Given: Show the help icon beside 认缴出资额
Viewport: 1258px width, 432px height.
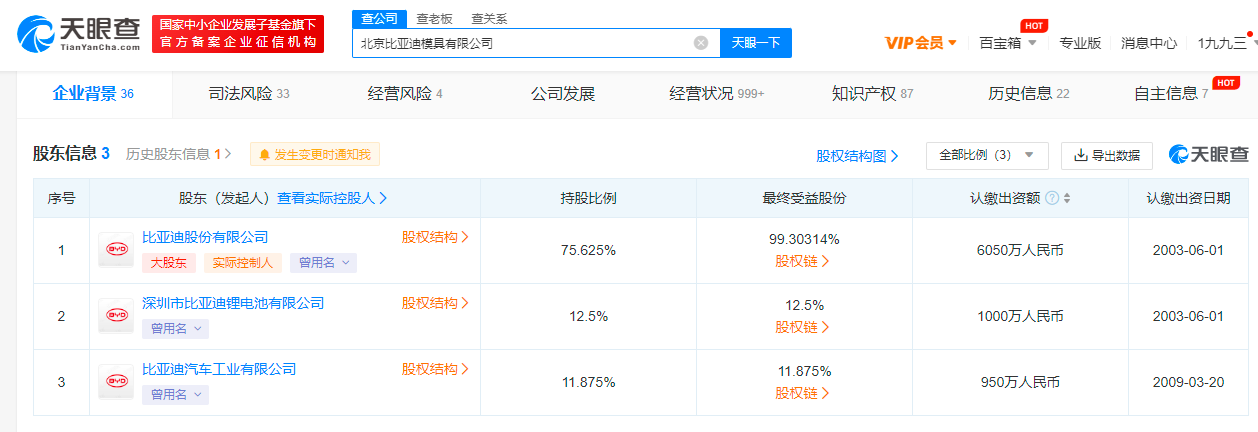Looking at the screenshot, I should point(1052,198).
